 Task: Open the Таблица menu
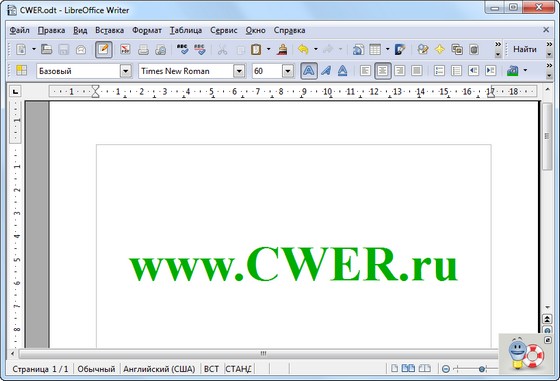[186, 30]
